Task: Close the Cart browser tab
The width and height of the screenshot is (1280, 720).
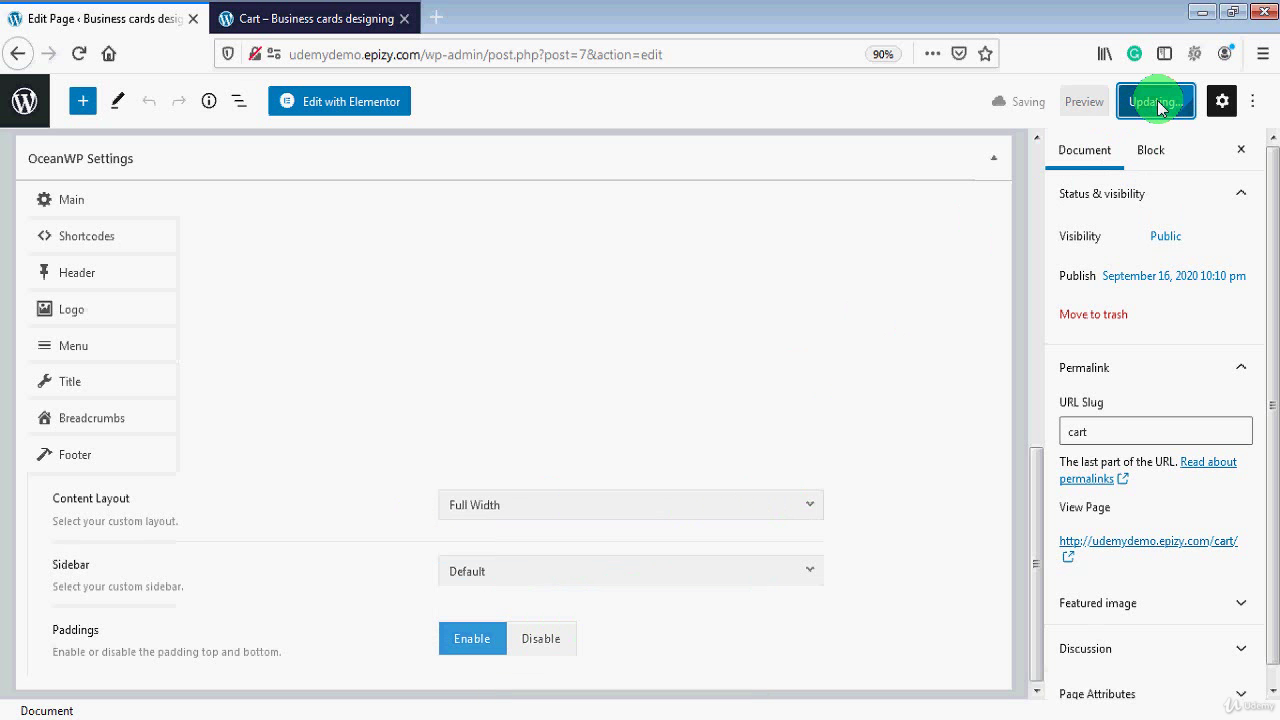Action: tap(404, 19)
